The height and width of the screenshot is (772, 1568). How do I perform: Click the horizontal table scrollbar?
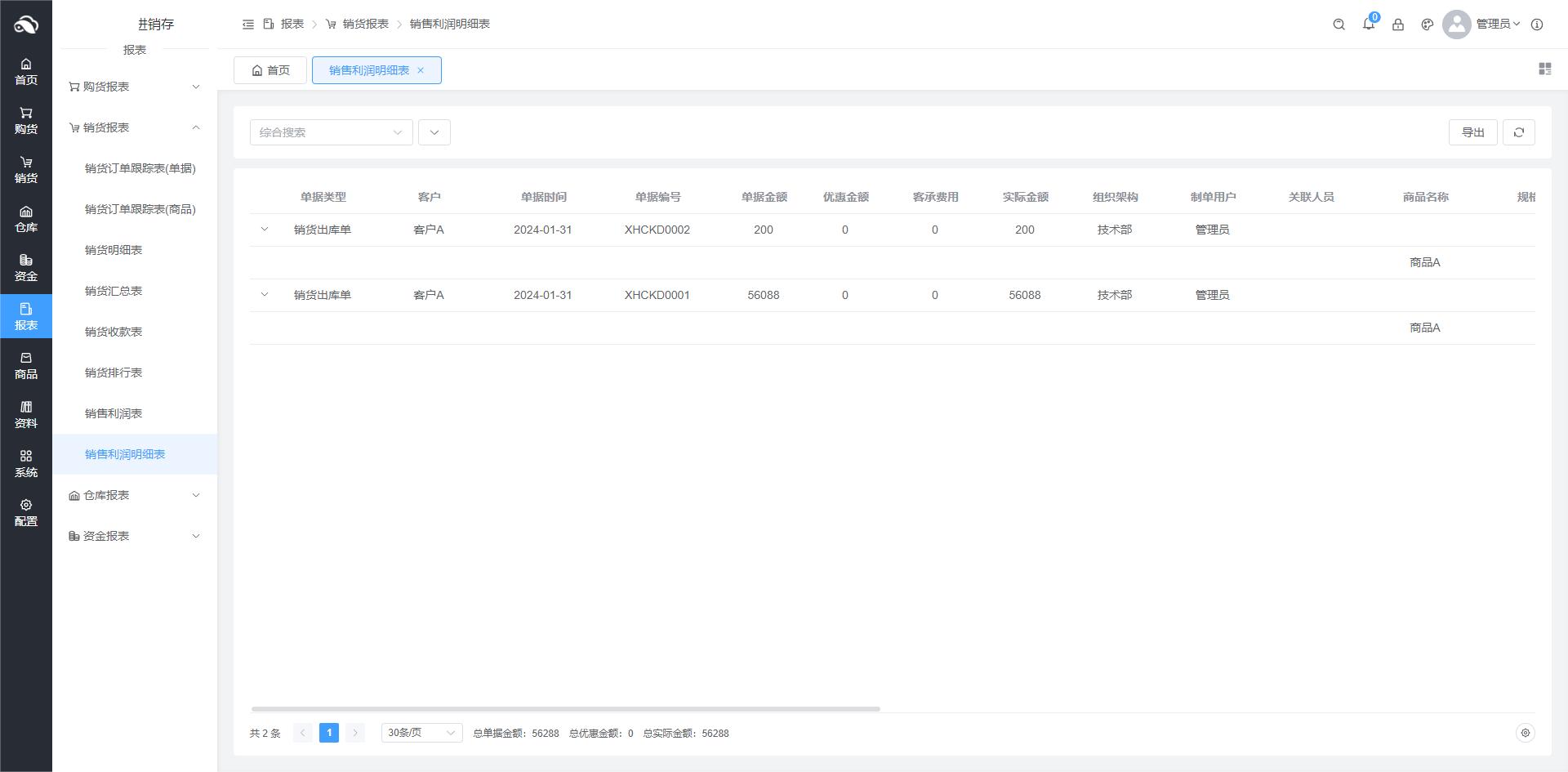[565, 709]
